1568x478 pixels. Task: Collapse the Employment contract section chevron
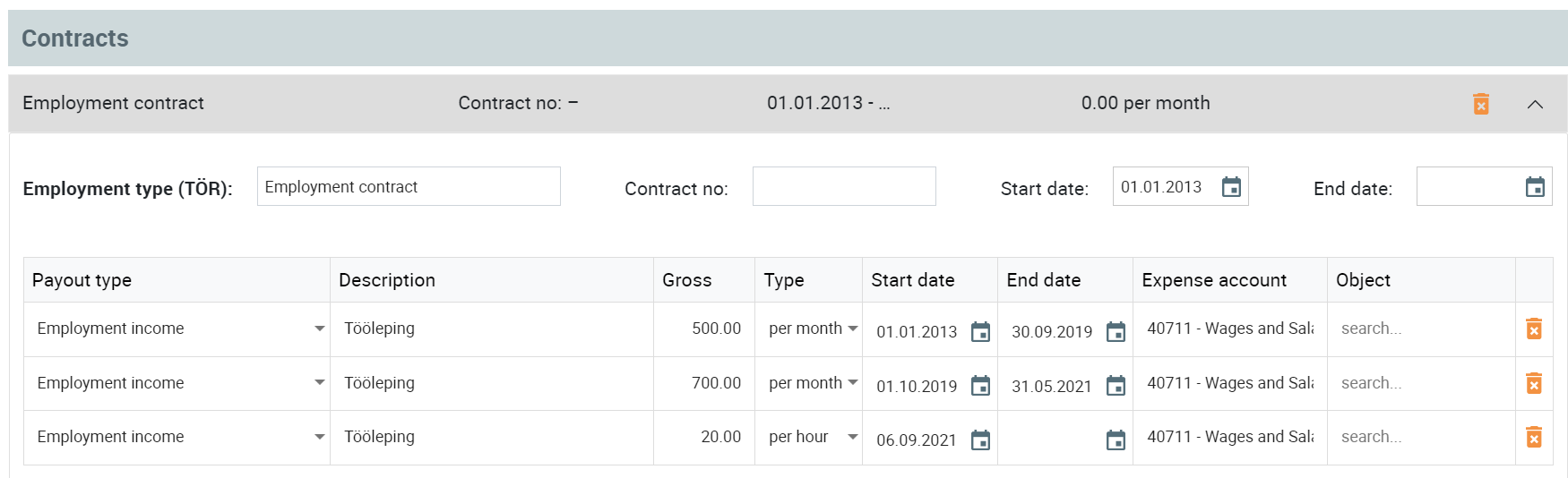tap(1535, 104)
